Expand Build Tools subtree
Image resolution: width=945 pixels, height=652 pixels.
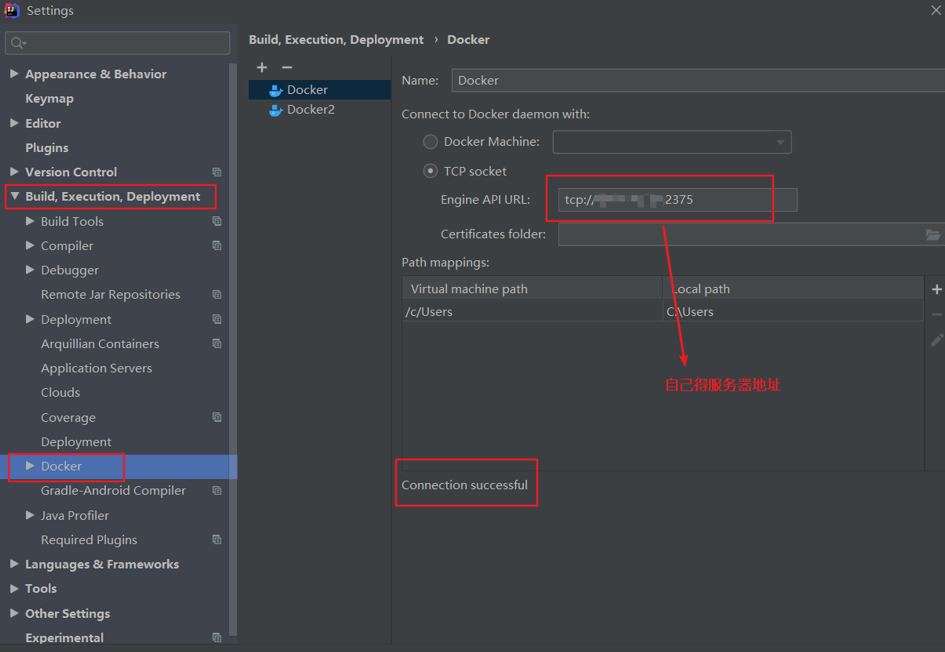[30, 221]
